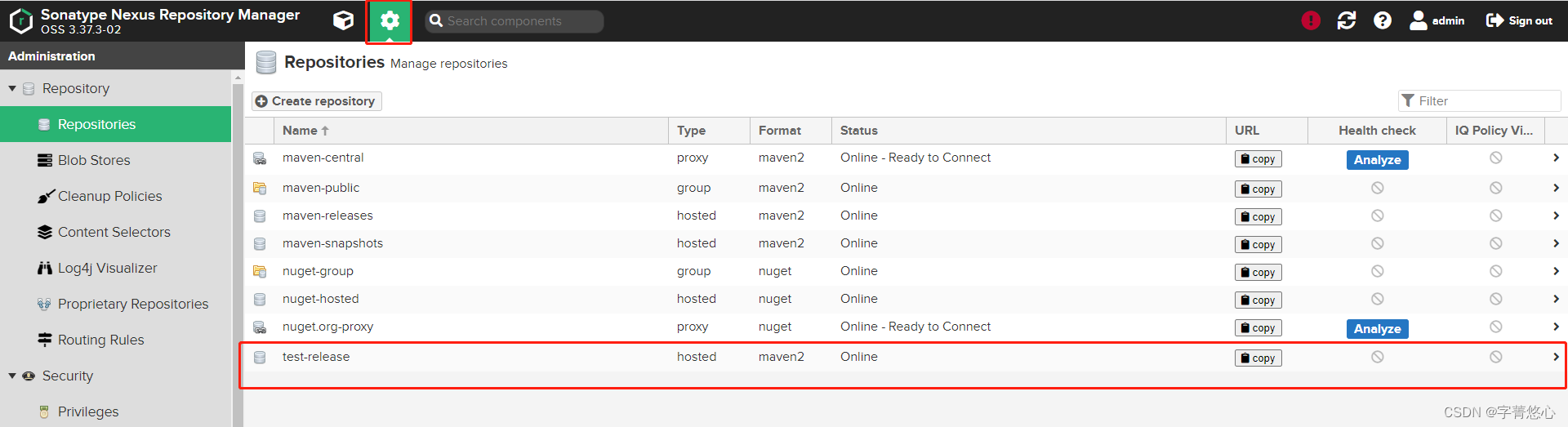Click the Refresh icon in header
Viewport: 1568px width, 427px height.
point(1347,20)
